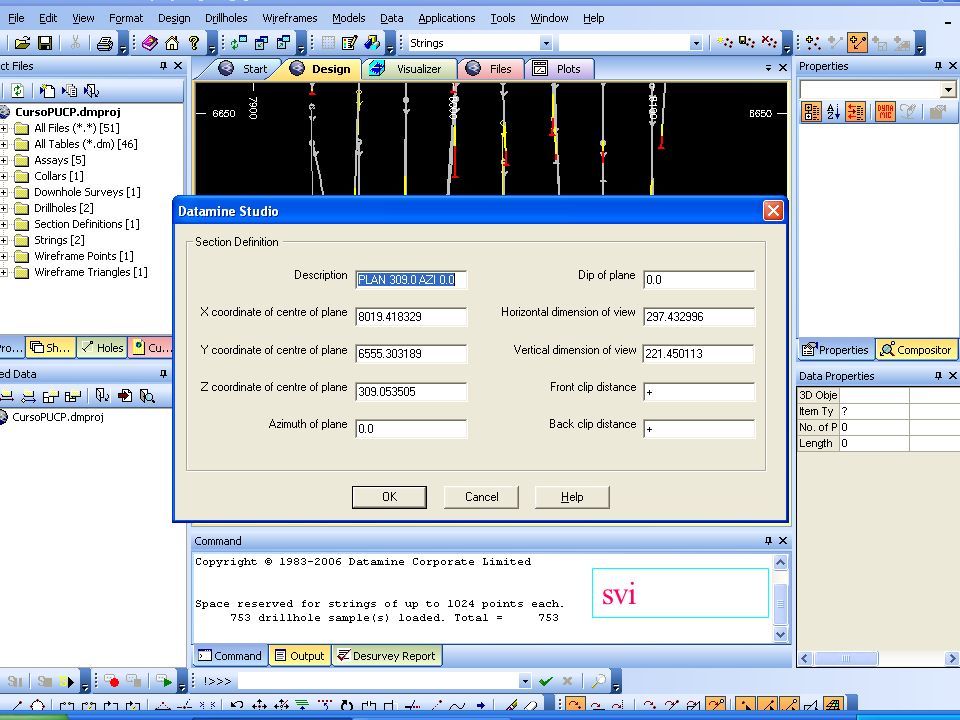Click the grid display toolbar icon

point(328,43)
